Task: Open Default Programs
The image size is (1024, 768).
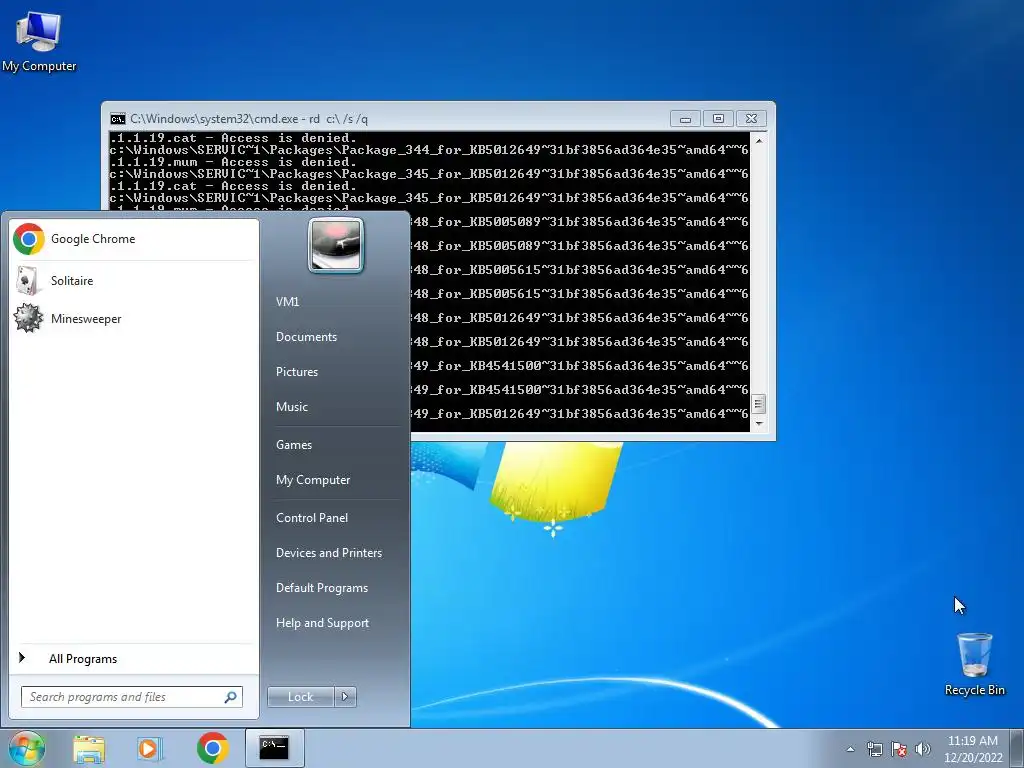Action: [x=321, y=588]
